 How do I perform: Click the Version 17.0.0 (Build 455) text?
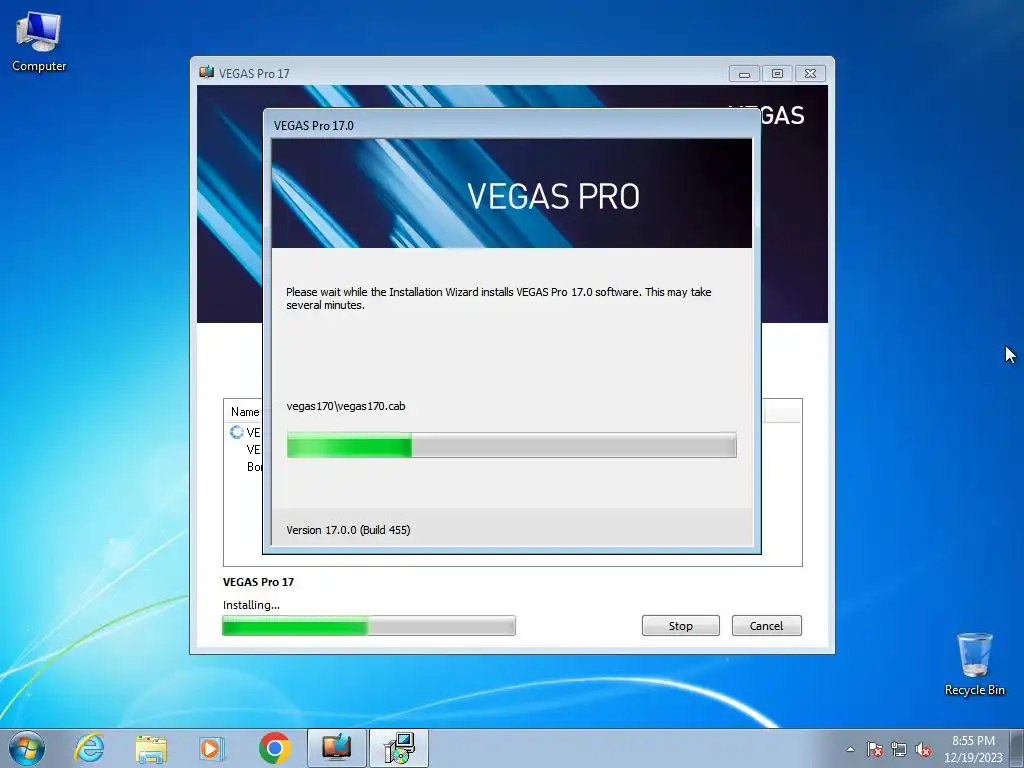pos(348,530)
